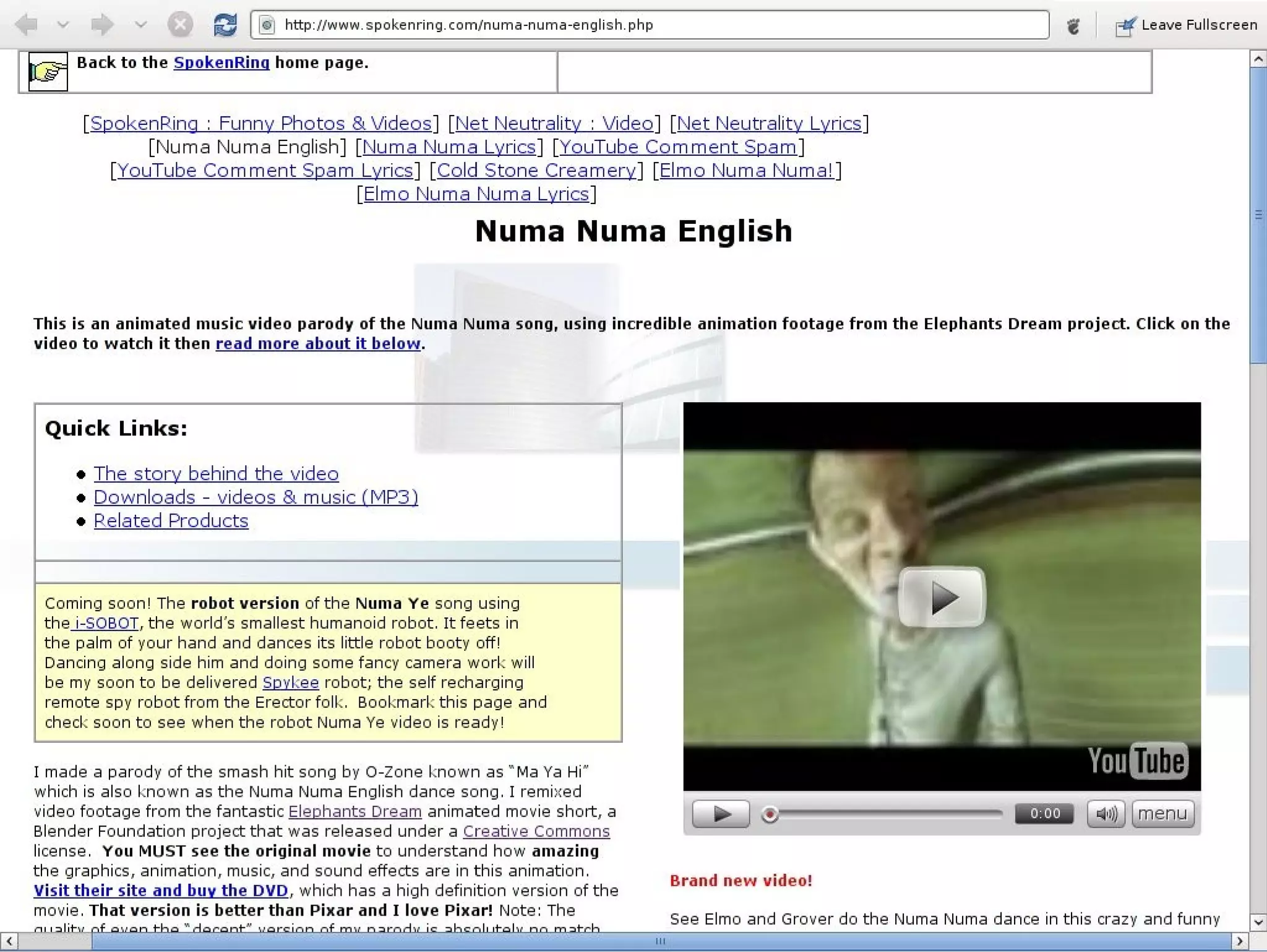1267x952 pixels.
Task: Click the pointing hand icon beside SpokenRing
Action: 48,72
